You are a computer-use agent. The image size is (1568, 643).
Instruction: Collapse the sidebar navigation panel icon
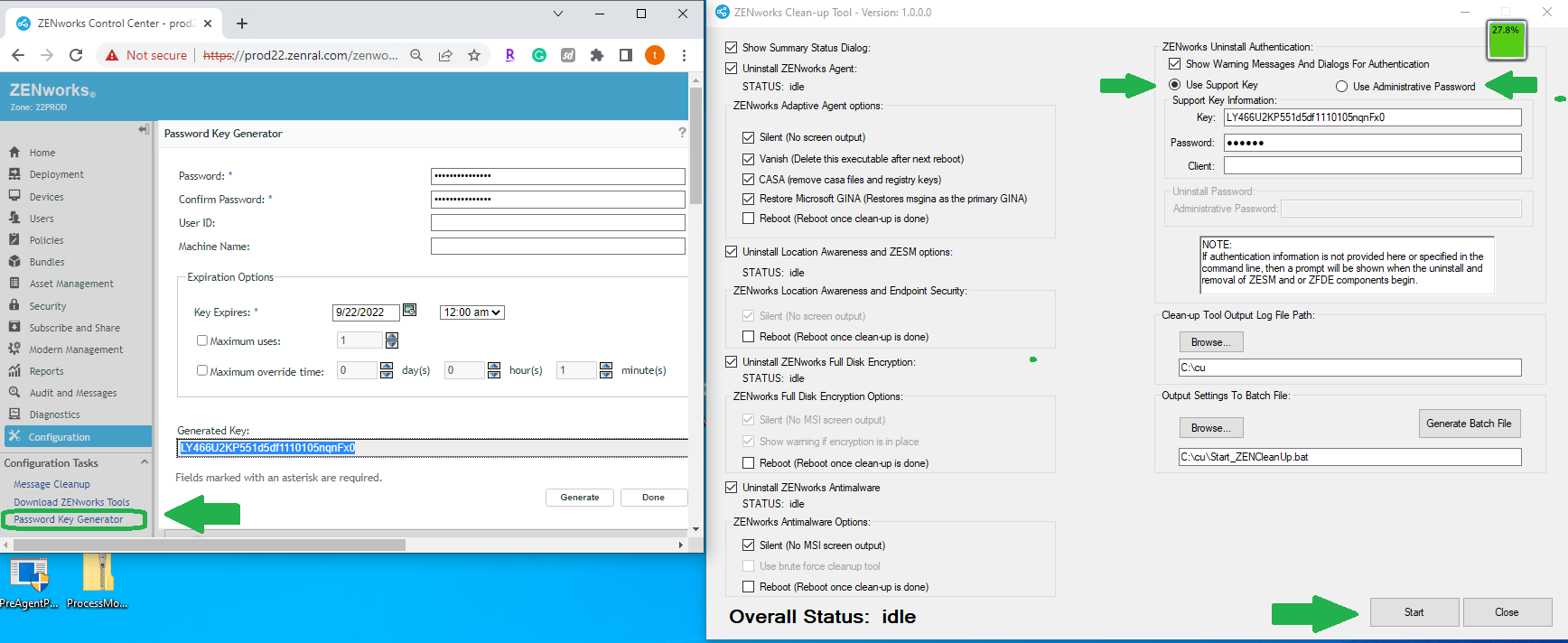144,130
